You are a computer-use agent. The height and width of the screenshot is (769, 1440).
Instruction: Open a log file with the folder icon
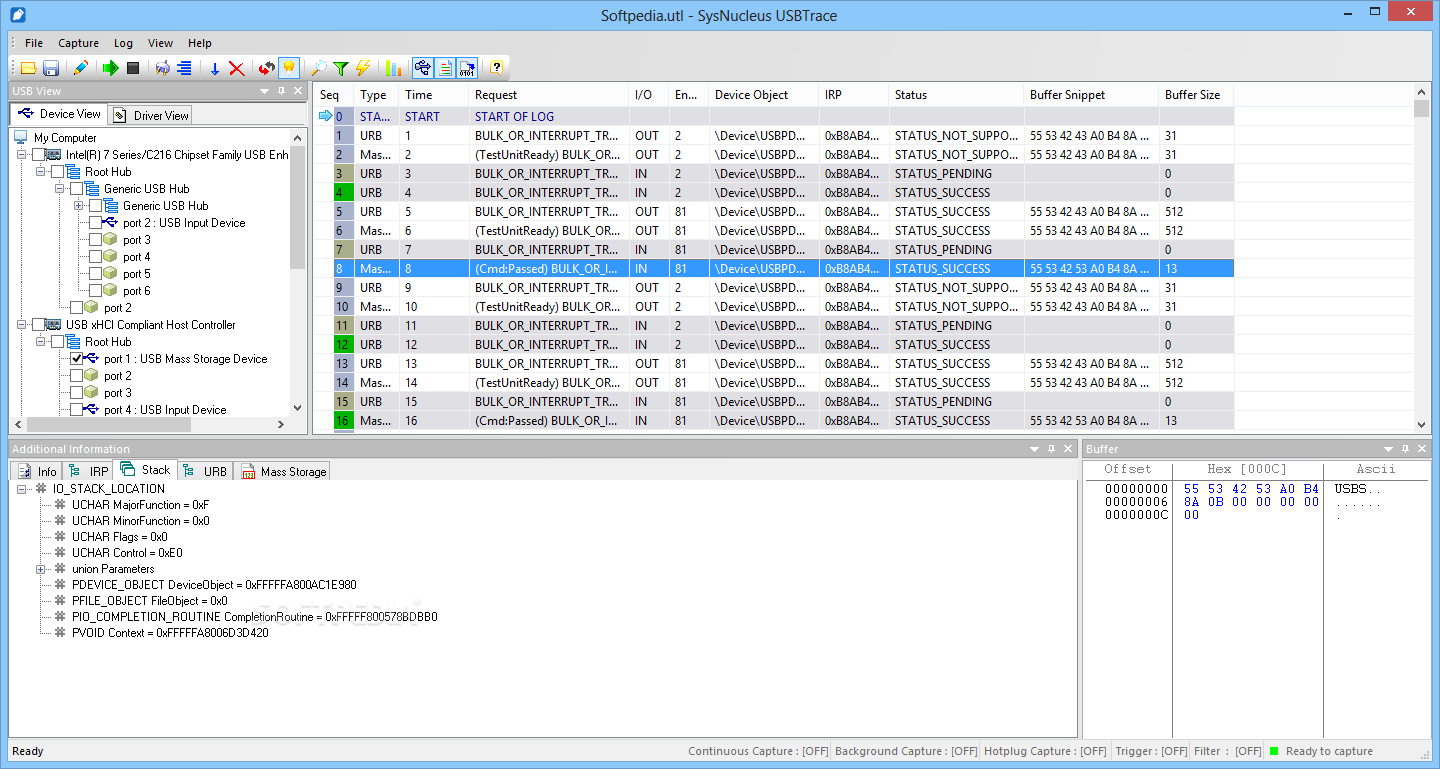click(29, 68)
